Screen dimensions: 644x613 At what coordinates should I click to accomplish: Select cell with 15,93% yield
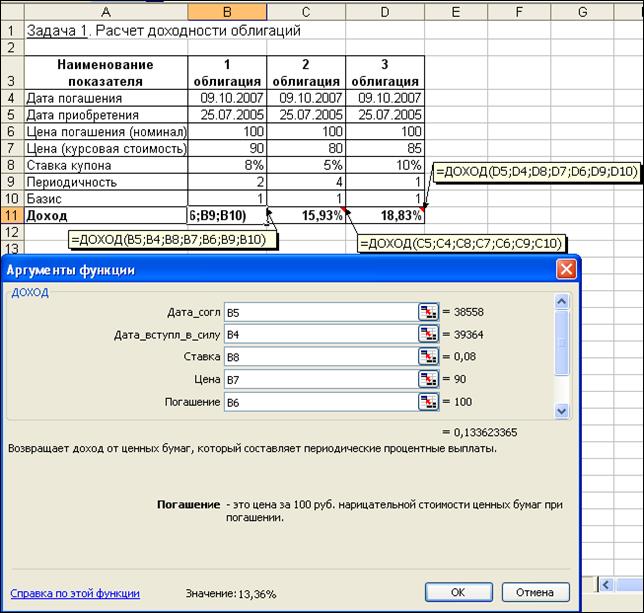[x=306, y=214]
